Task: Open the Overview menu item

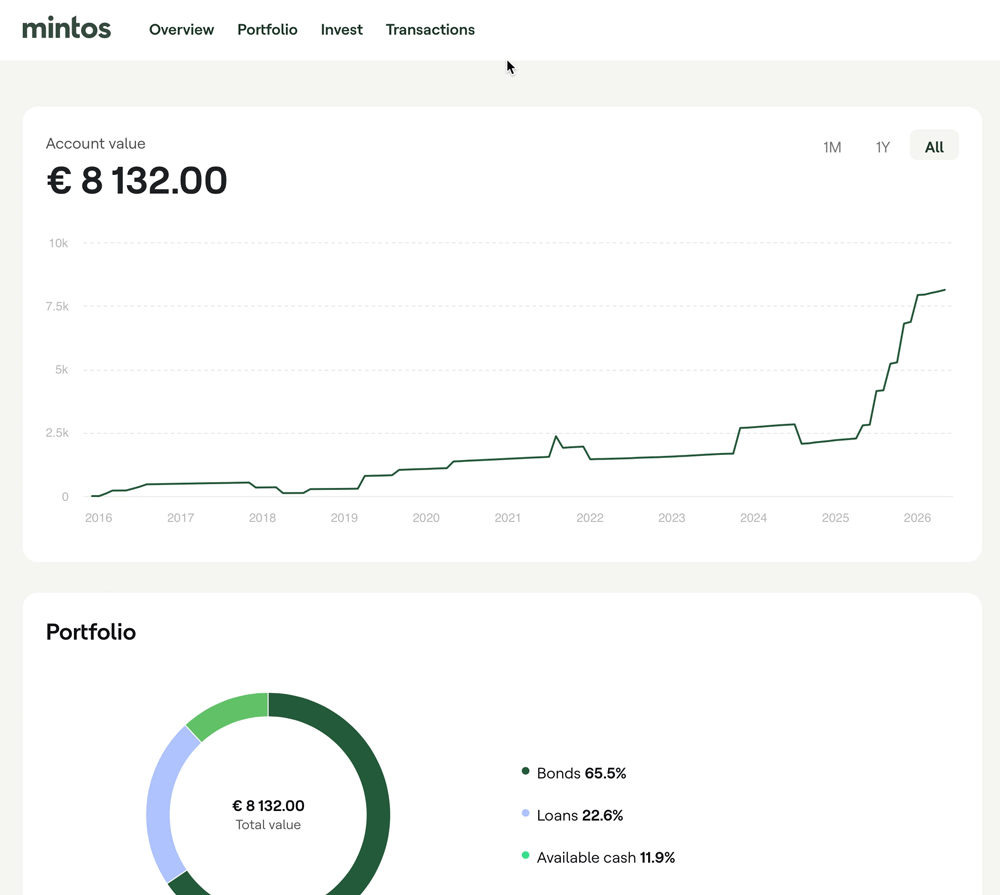Action: [181, 30]
